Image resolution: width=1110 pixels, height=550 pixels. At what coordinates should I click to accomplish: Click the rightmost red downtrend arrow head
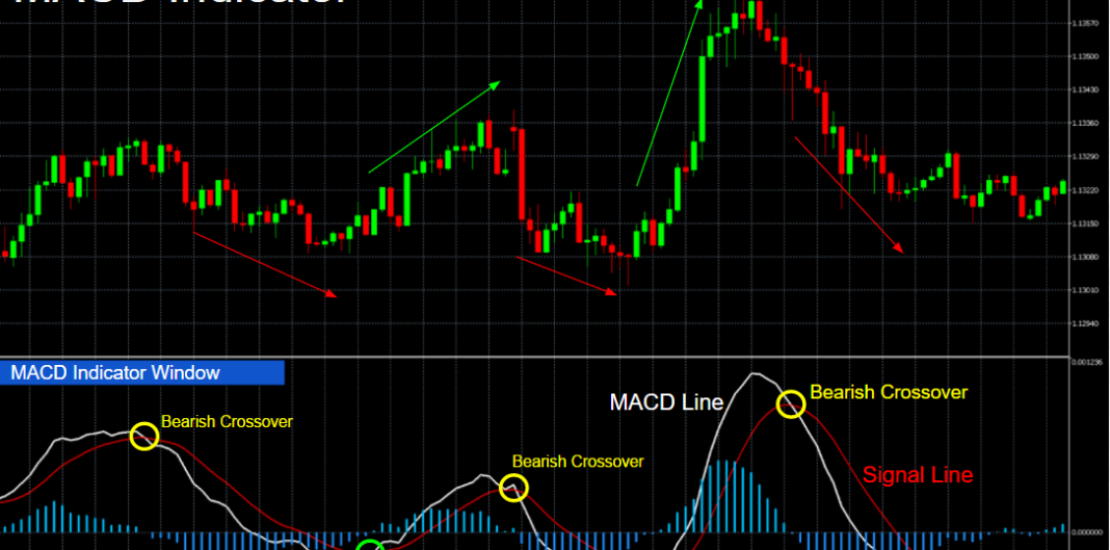pos(901,250)
